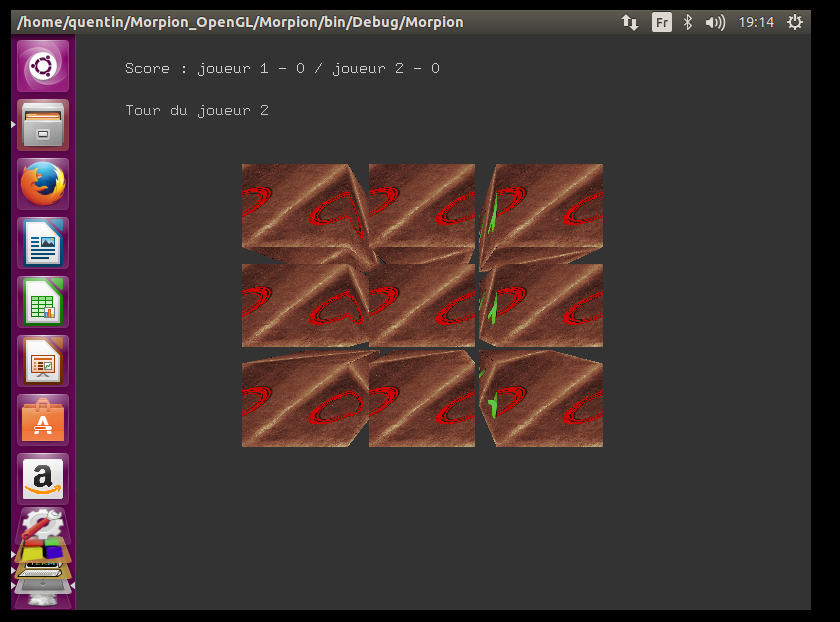This screenshot has height=622, width=840.
Task: Open the Amazon launcher icon
Action: pos(43,479)
